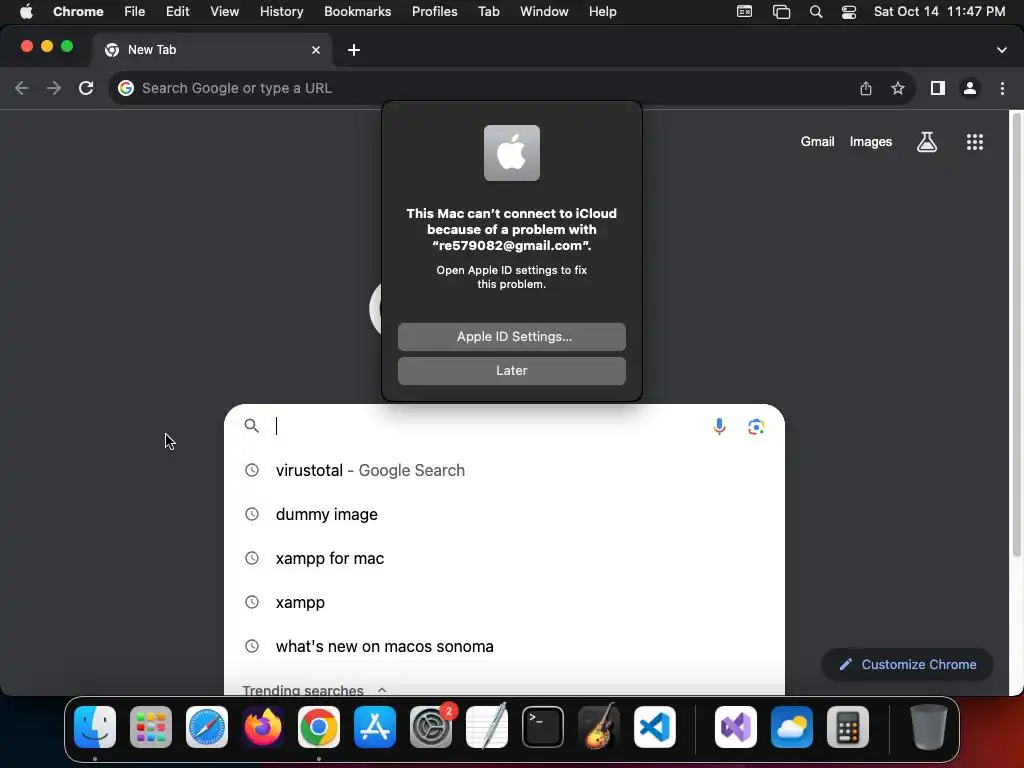The width and height of the screenshot is (1024, 768).
Task: Click the date and time in the menu bar
Action: [939, 12]
